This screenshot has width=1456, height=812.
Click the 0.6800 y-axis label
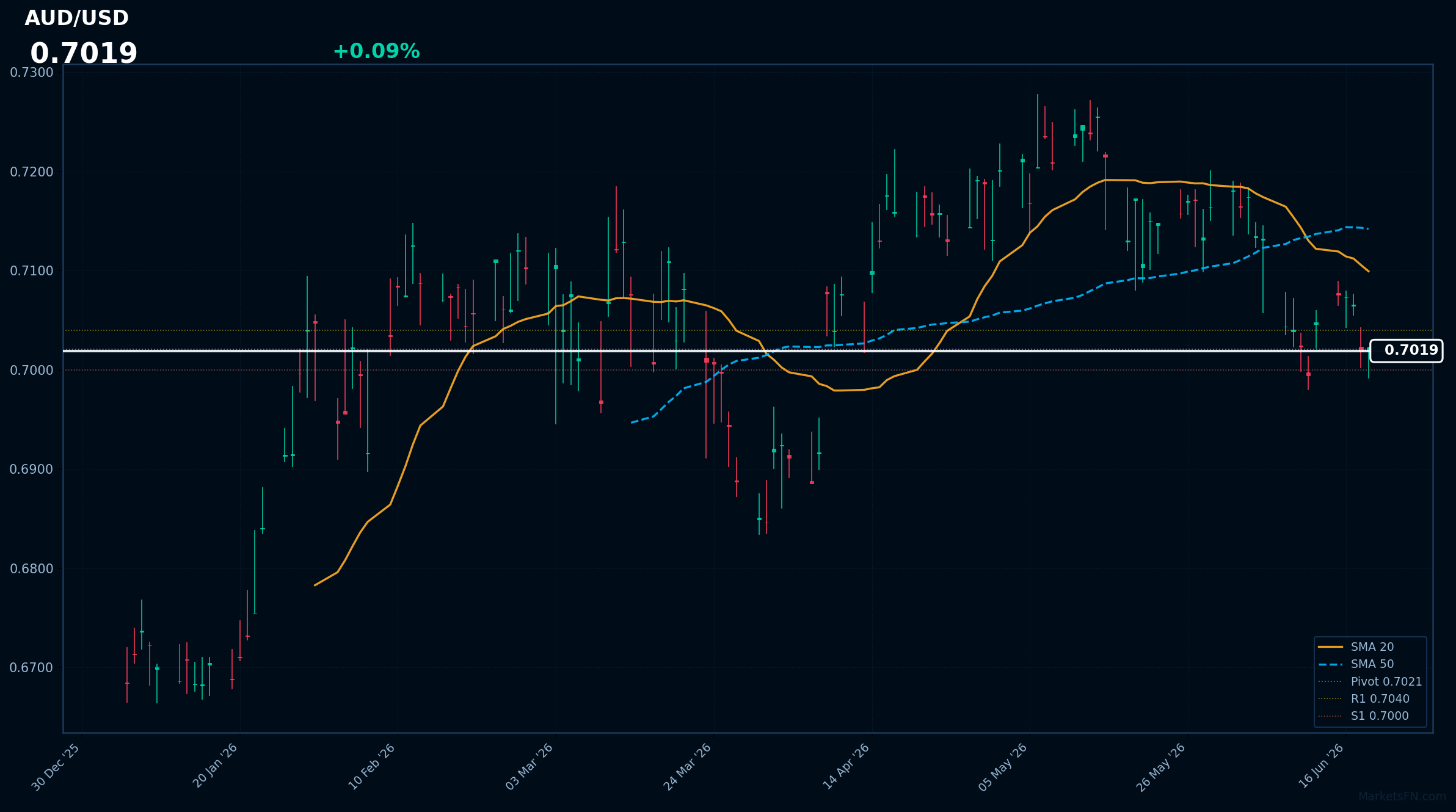point(32,569)
